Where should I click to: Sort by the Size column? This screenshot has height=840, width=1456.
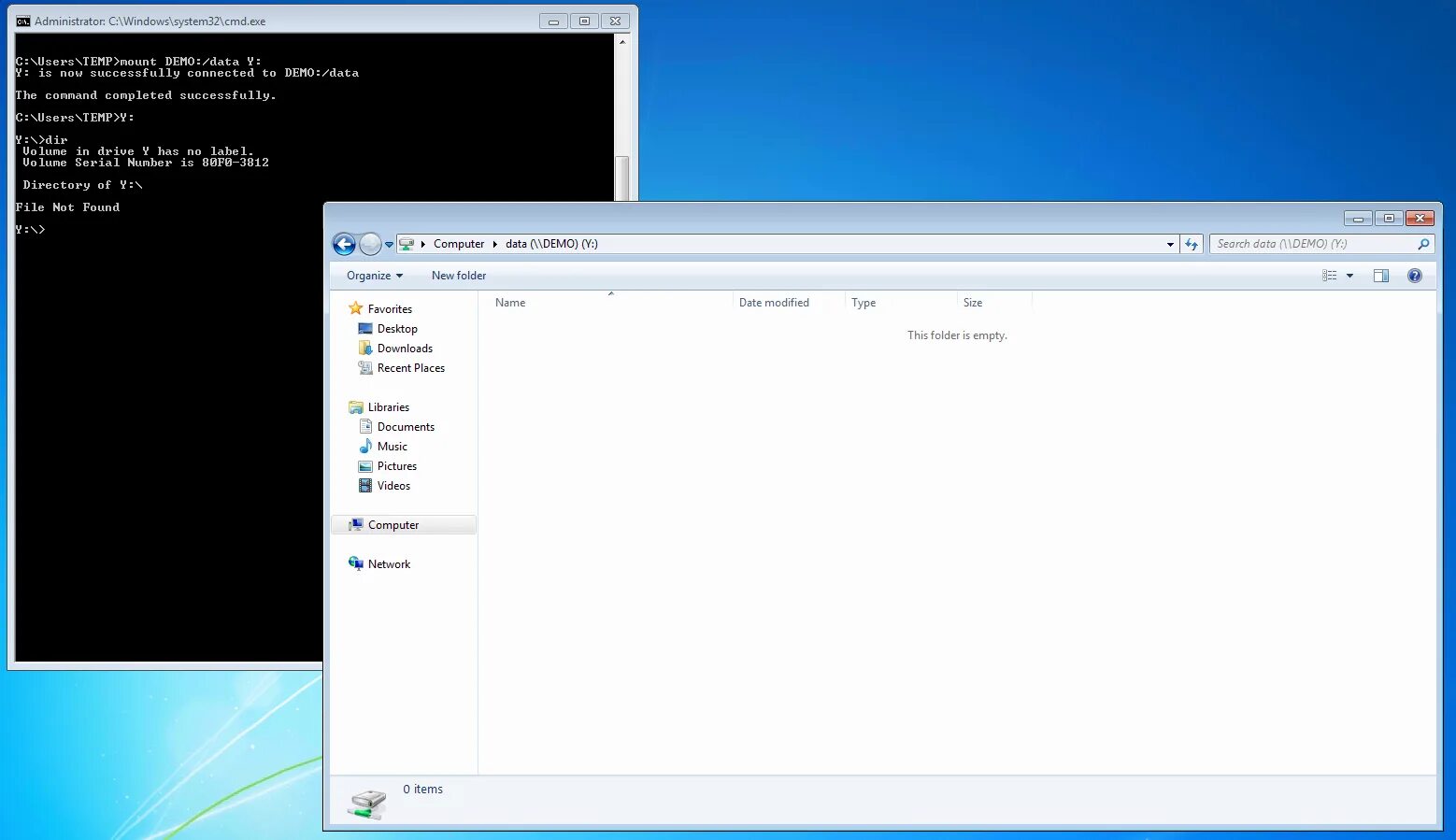[x=994, y=303]
